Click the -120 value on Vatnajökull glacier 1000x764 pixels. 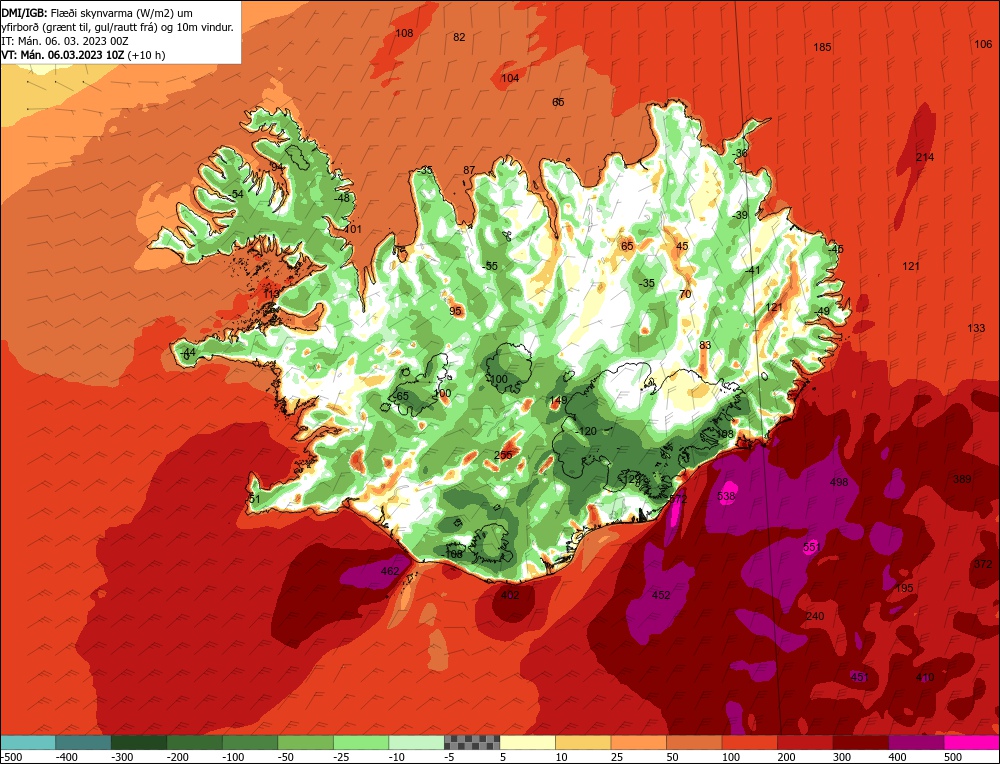click(585, 431)
